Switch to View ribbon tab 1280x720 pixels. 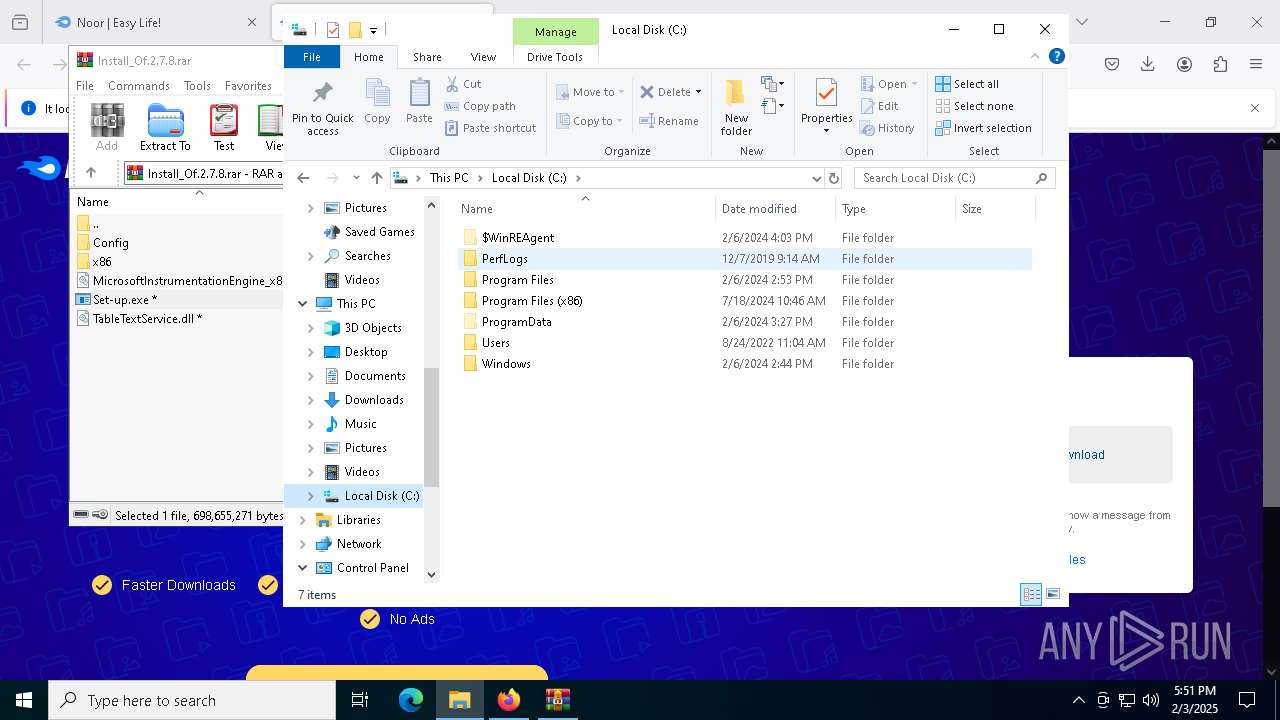click(483, 57)
